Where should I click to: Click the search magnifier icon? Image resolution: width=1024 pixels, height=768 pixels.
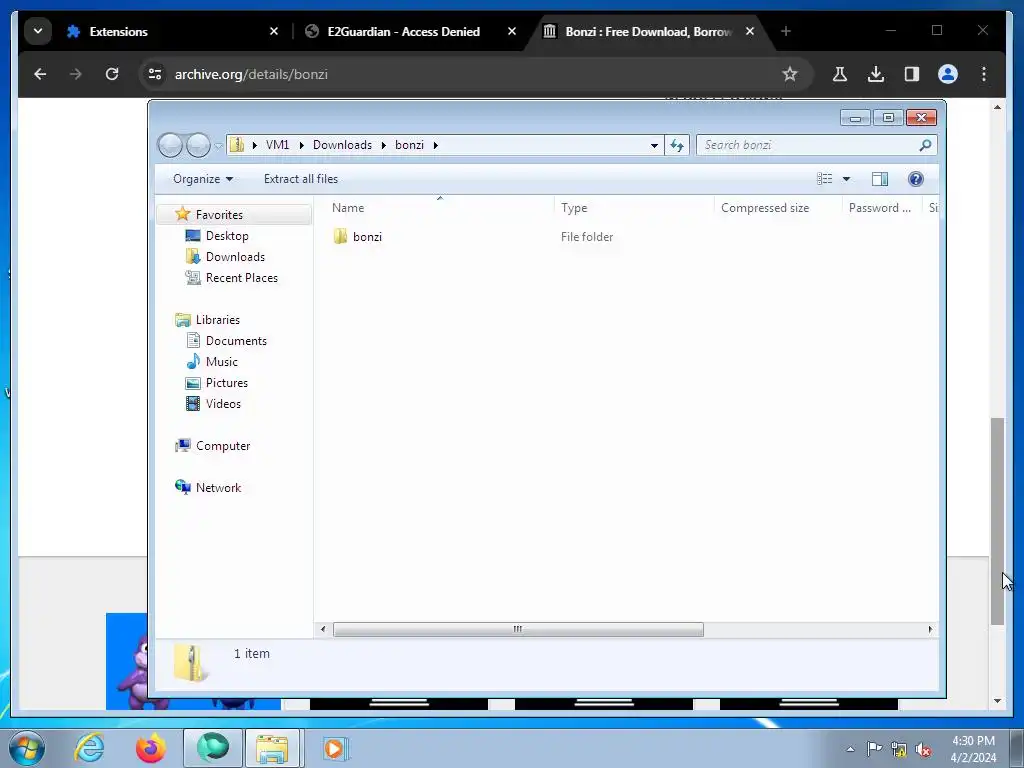click(925, 145)
